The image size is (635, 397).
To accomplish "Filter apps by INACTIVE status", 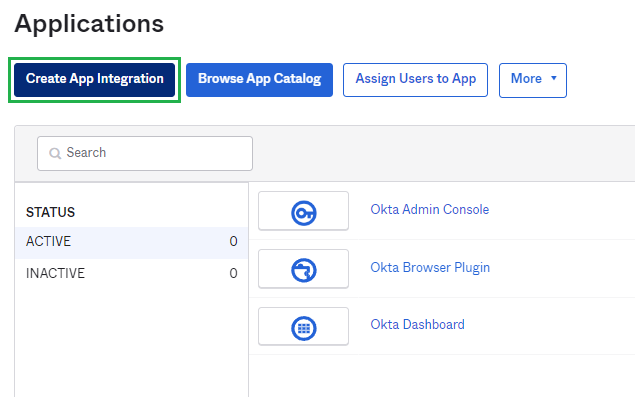I will pyautogui.click(x=131, y=273).
